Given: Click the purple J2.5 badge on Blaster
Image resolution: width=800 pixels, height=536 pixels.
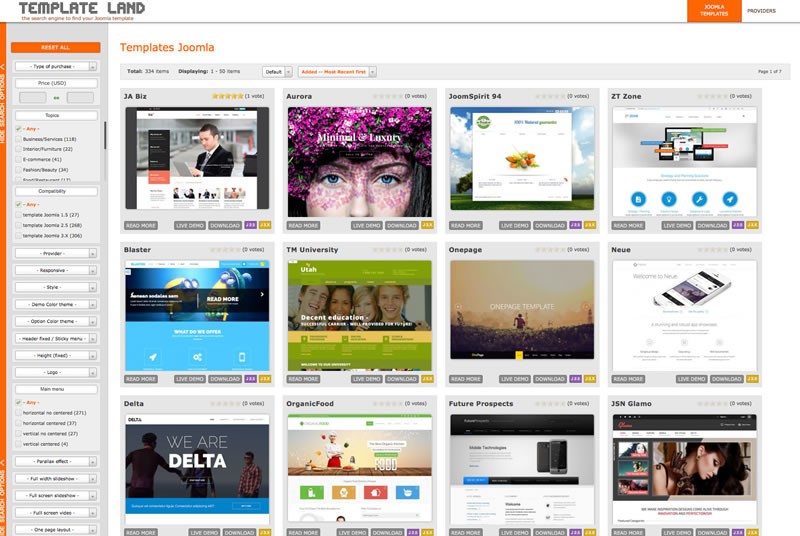Looking at the screenshot, I should (x=251, y=379).
